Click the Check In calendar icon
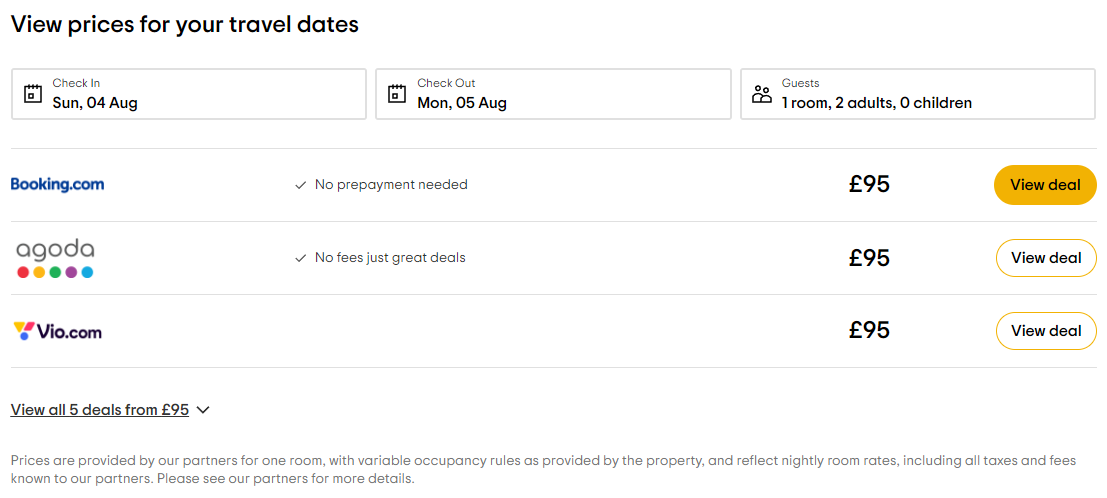Viewport: 1107px width, 498px height. [33, 94]
